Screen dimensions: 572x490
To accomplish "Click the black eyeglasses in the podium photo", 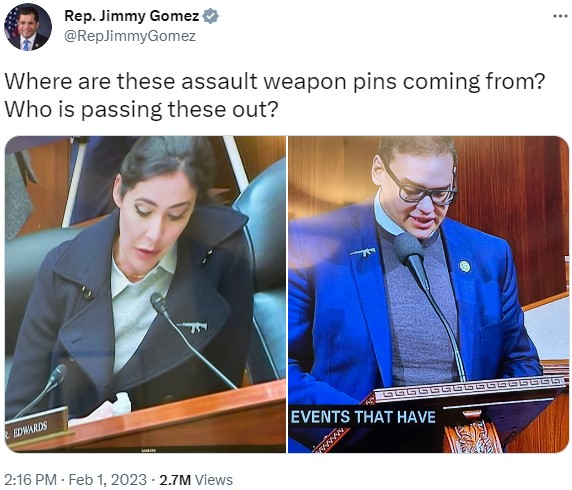I will (418, 186).
